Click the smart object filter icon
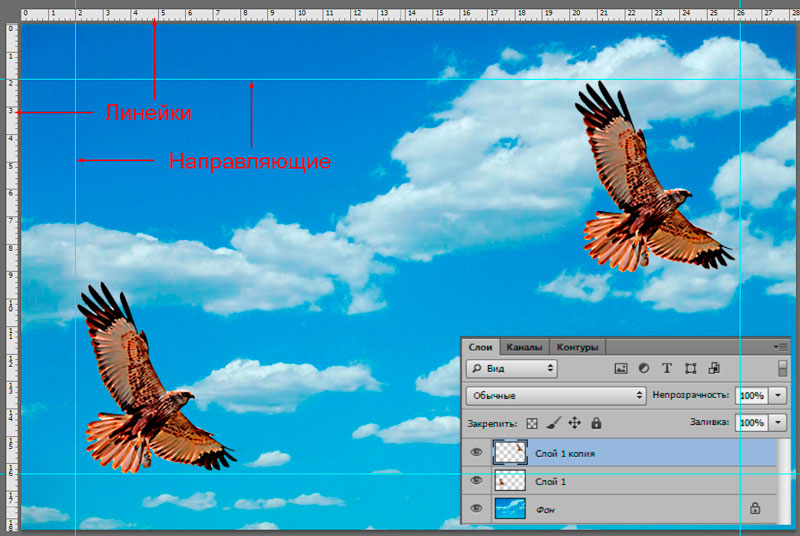 714,368
